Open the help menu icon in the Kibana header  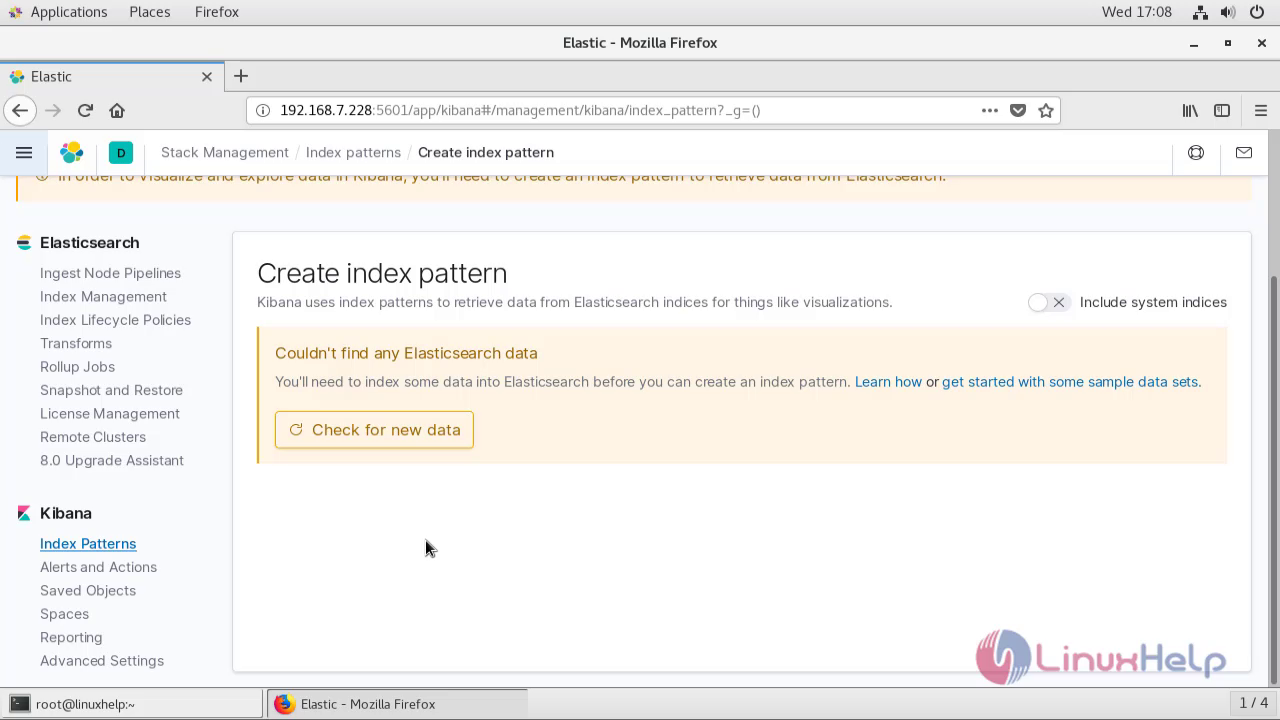click(x=1196, y=153)
